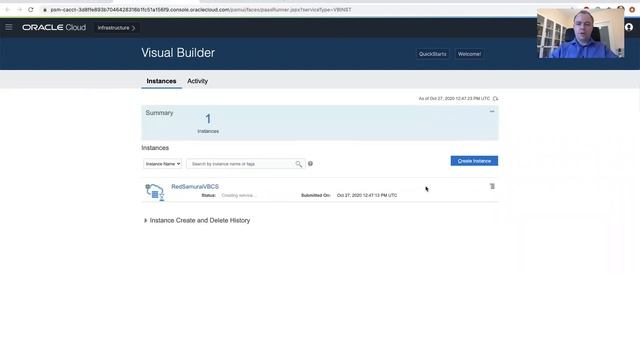Click the search magnifier icon
640x360 pixels.
(299, 164)
